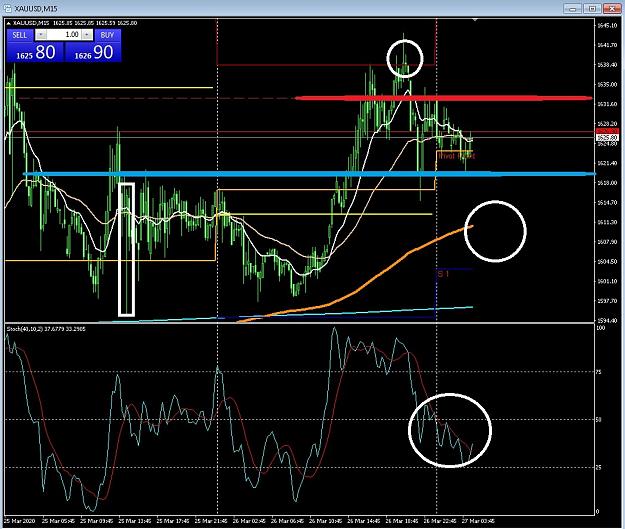Image resolution: width=625 pixels, height=529 pixels.
Task: Click the 1601.10 price scale value
Action: pyautogui.click(x=607, y=281)
